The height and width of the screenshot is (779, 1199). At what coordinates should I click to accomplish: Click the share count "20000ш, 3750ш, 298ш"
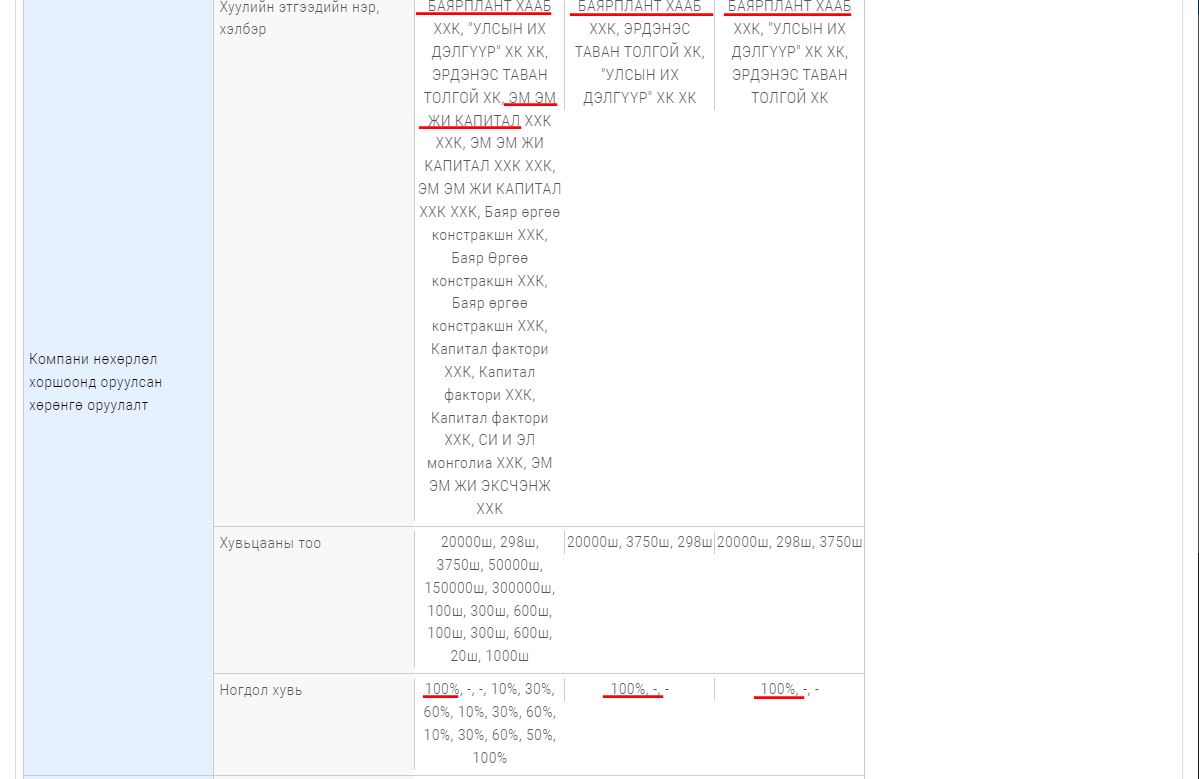pos(639,542)
